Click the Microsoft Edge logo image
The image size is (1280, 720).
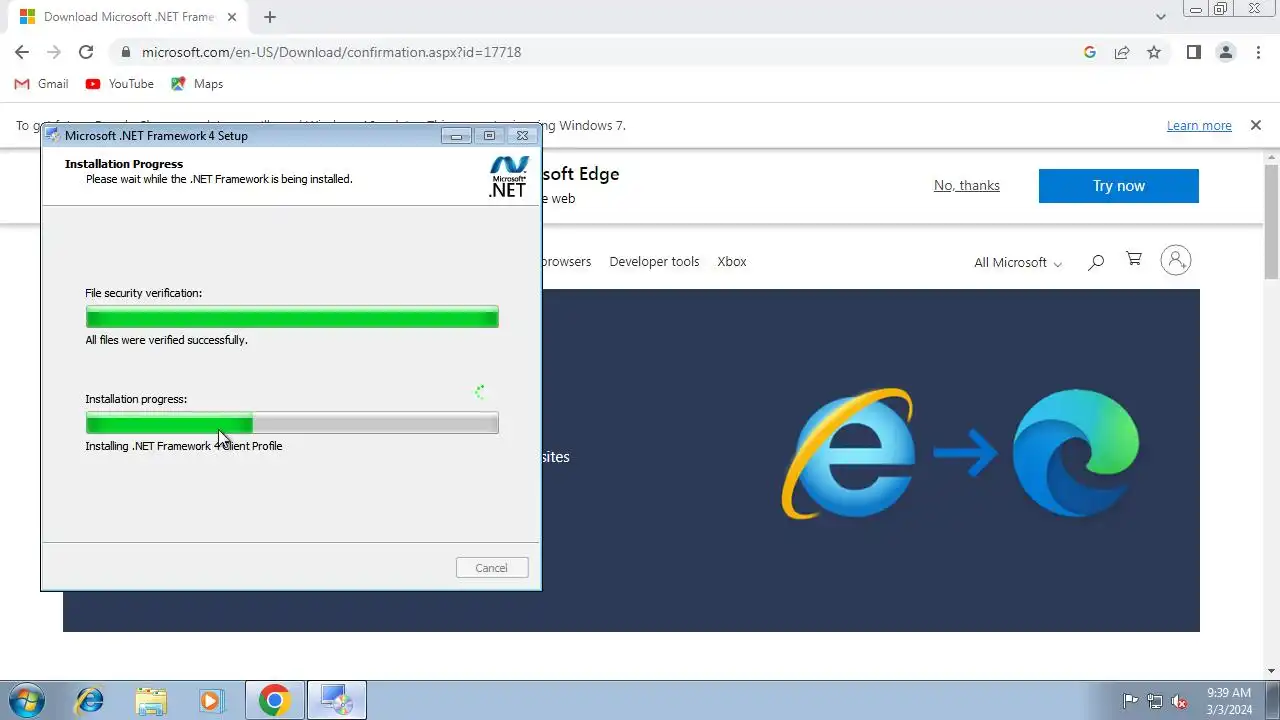pyautogui.click(x=1076, y=452)
